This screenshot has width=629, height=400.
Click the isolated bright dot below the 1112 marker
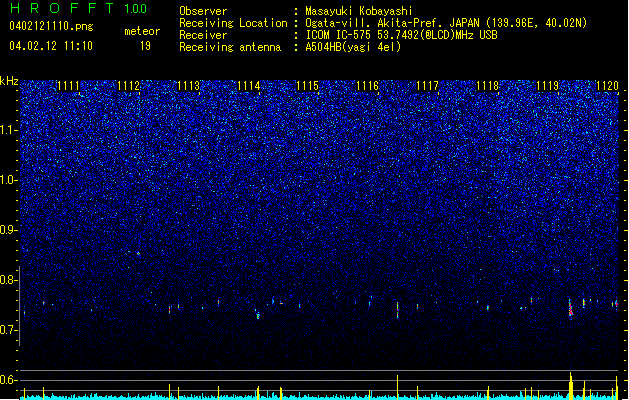coord(138,254)
